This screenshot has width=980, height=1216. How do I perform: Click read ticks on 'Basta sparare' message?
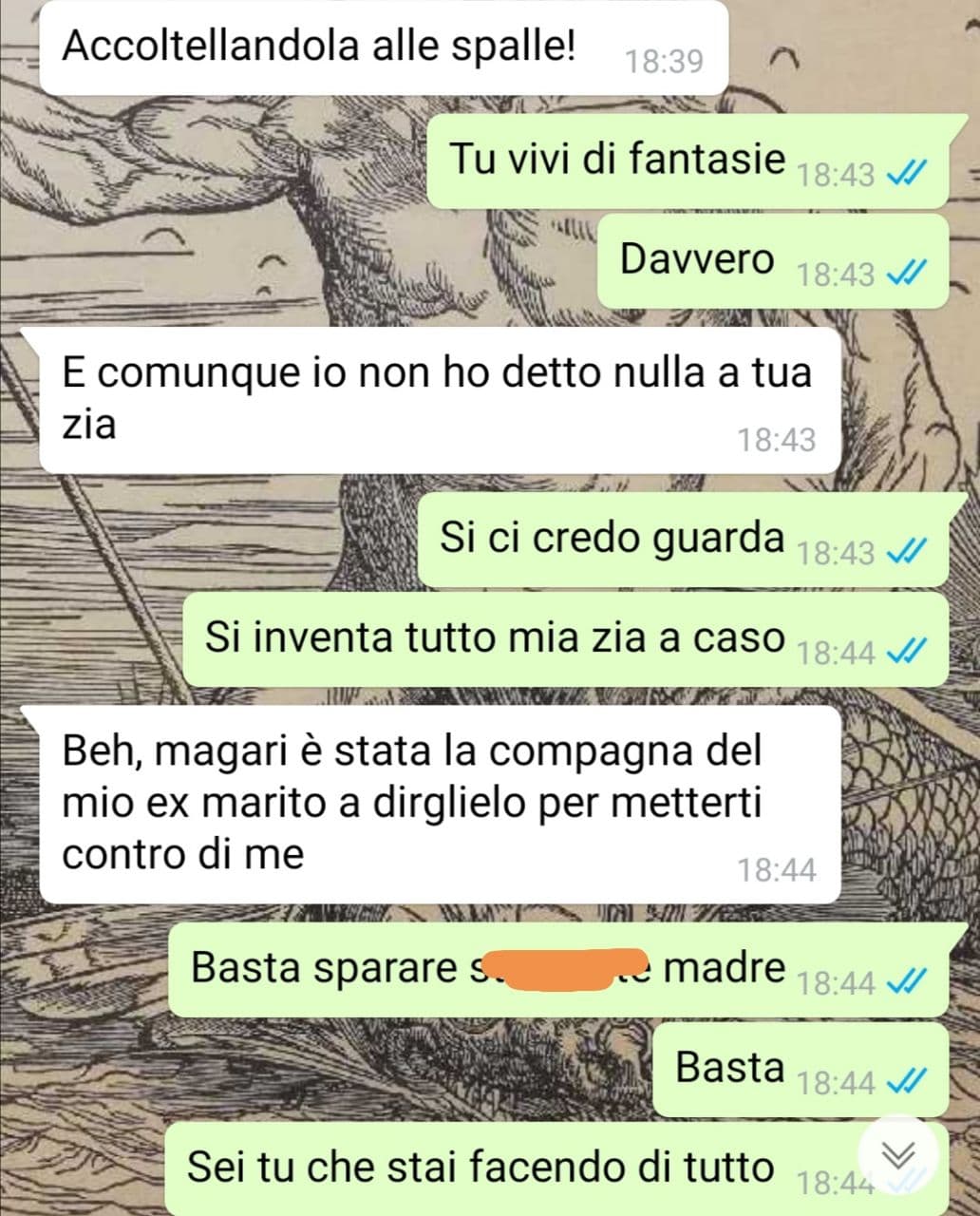(x=905, y=981)
